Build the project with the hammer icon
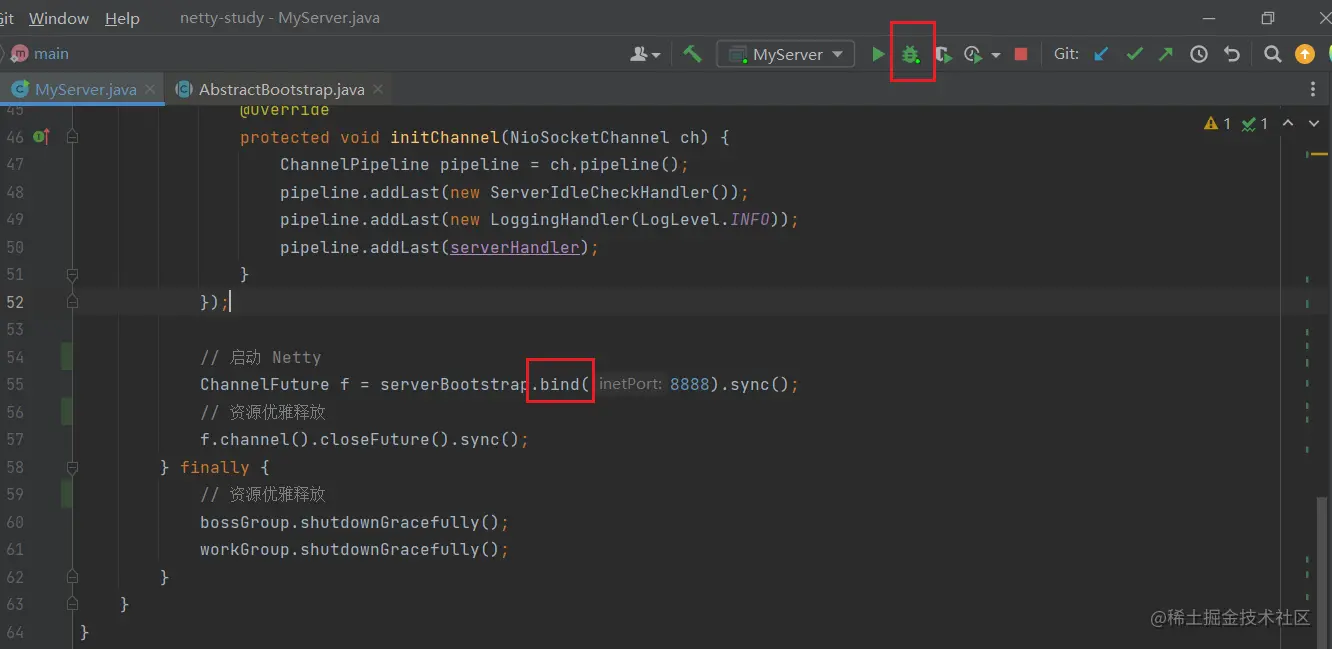Viewport: 1332px width, 649px height. [x=692, y=54]
